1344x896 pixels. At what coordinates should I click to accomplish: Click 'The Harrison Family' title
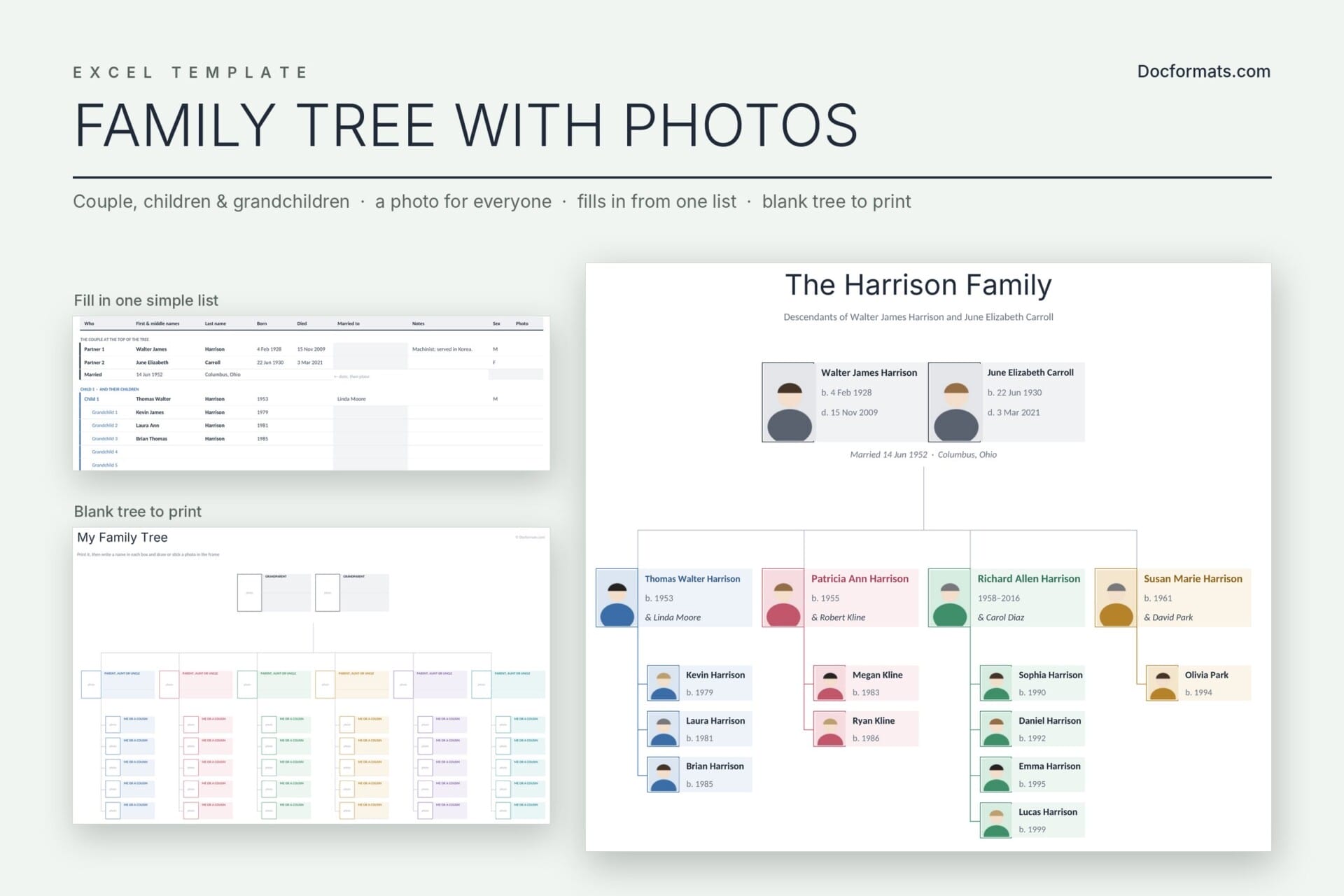(918, 285)
